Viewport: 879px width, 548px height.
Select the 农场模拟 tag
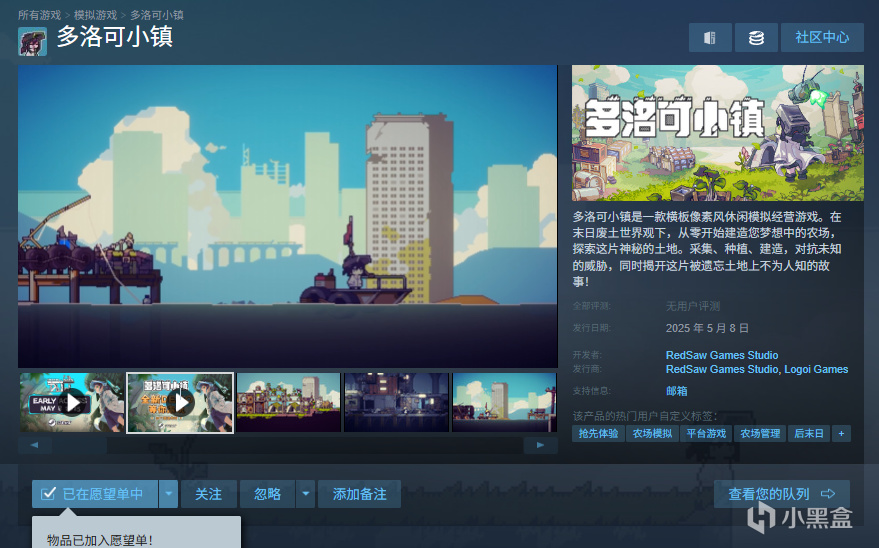(x=652, y=434)
